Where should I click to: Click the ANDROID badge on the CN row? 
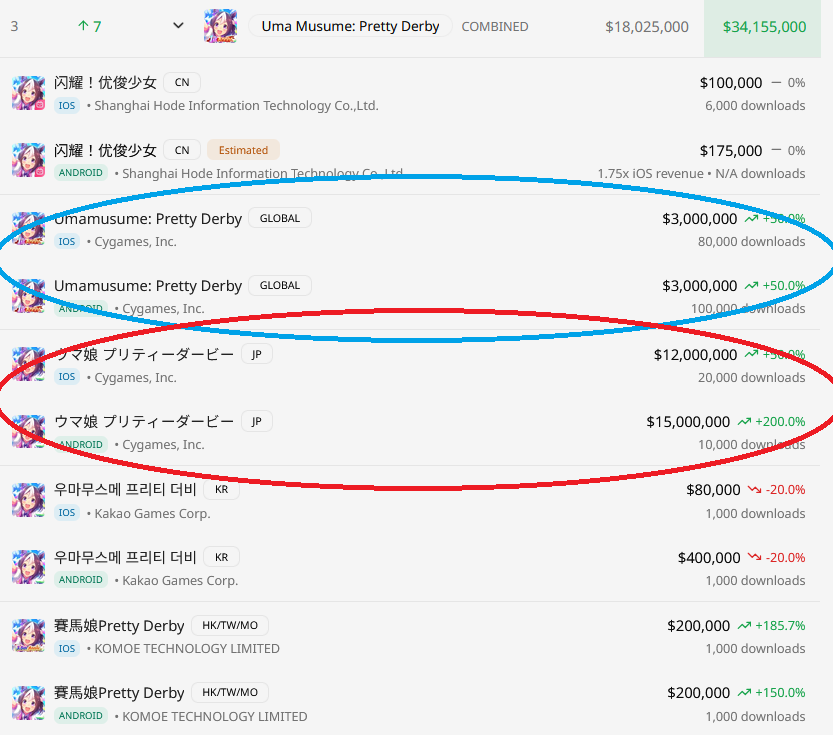tap(81, 173)
